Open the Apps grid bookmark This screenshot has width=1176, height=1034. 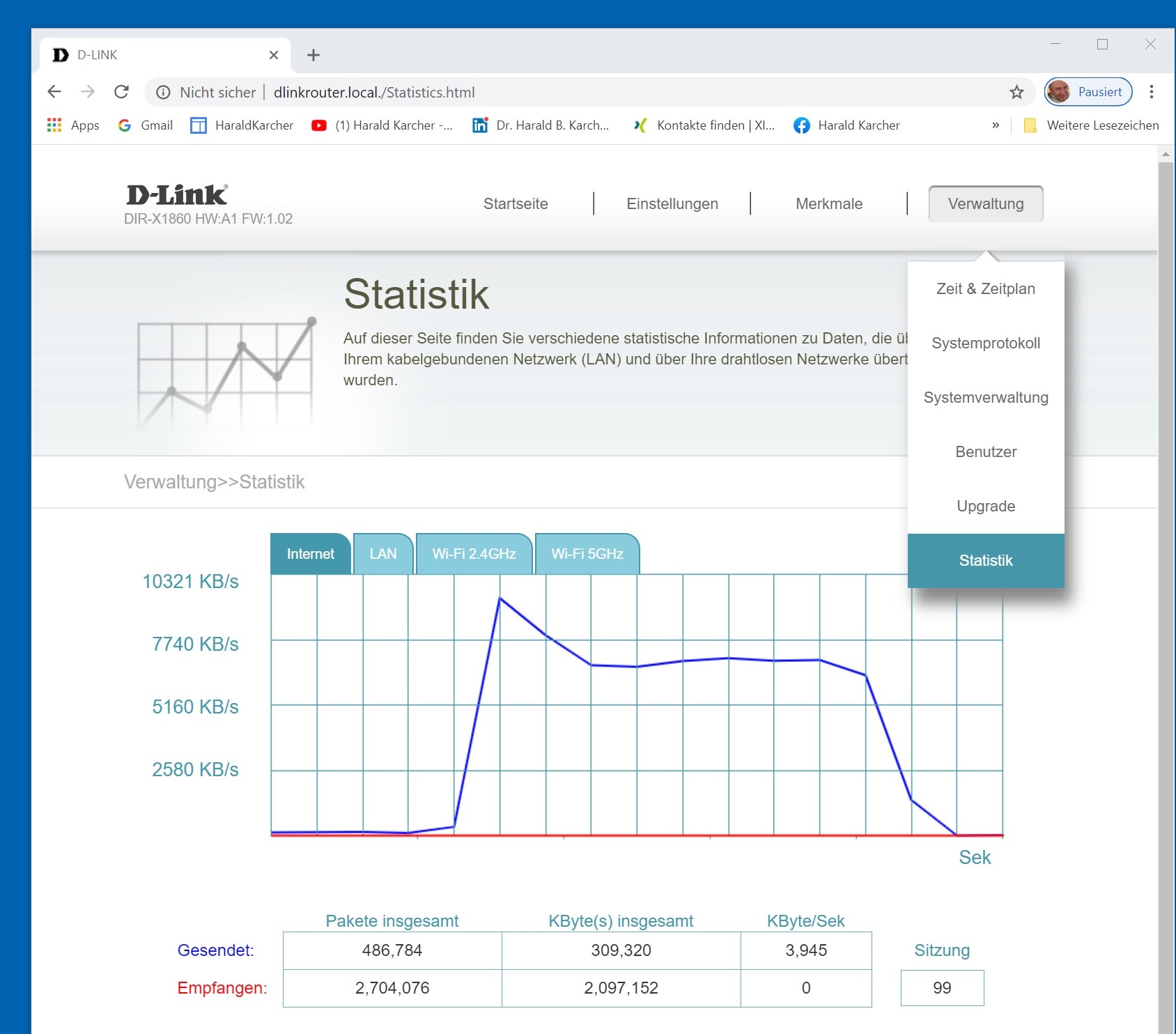click(73, 125)
